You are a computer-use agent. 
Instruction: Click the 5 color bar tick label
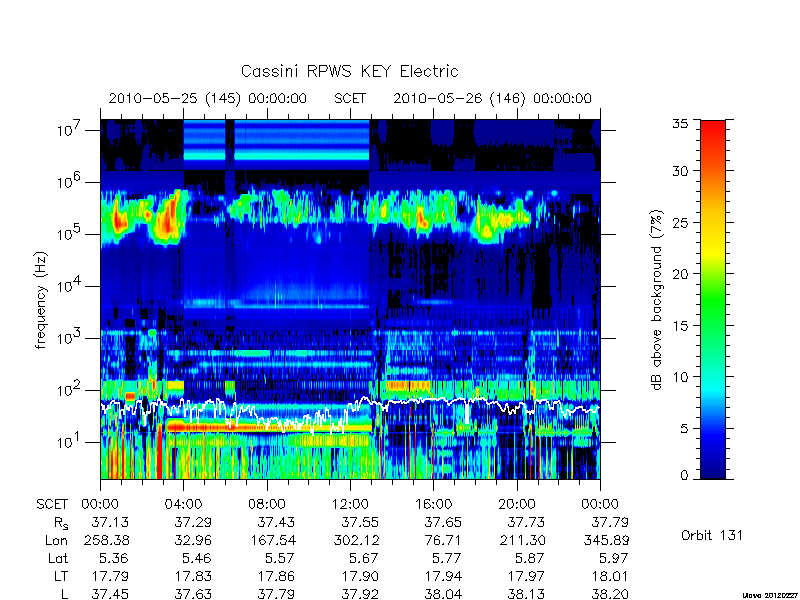[x=684, y=429]
